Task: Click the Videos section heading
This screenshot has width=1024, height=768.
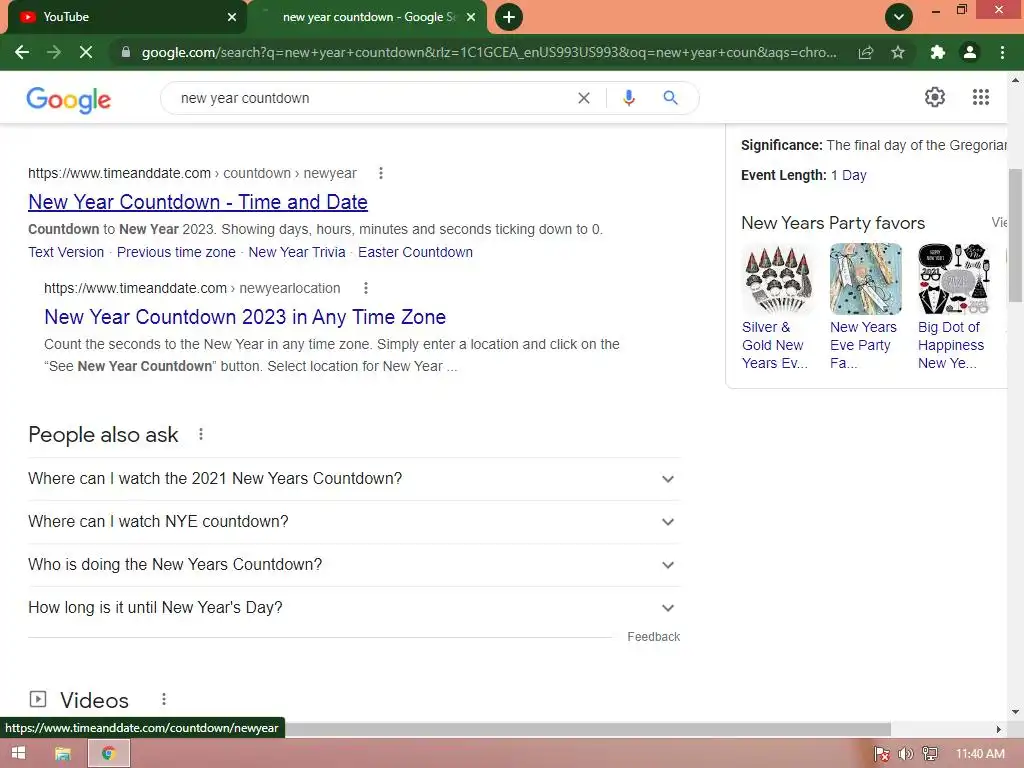Action: (94, 700)
